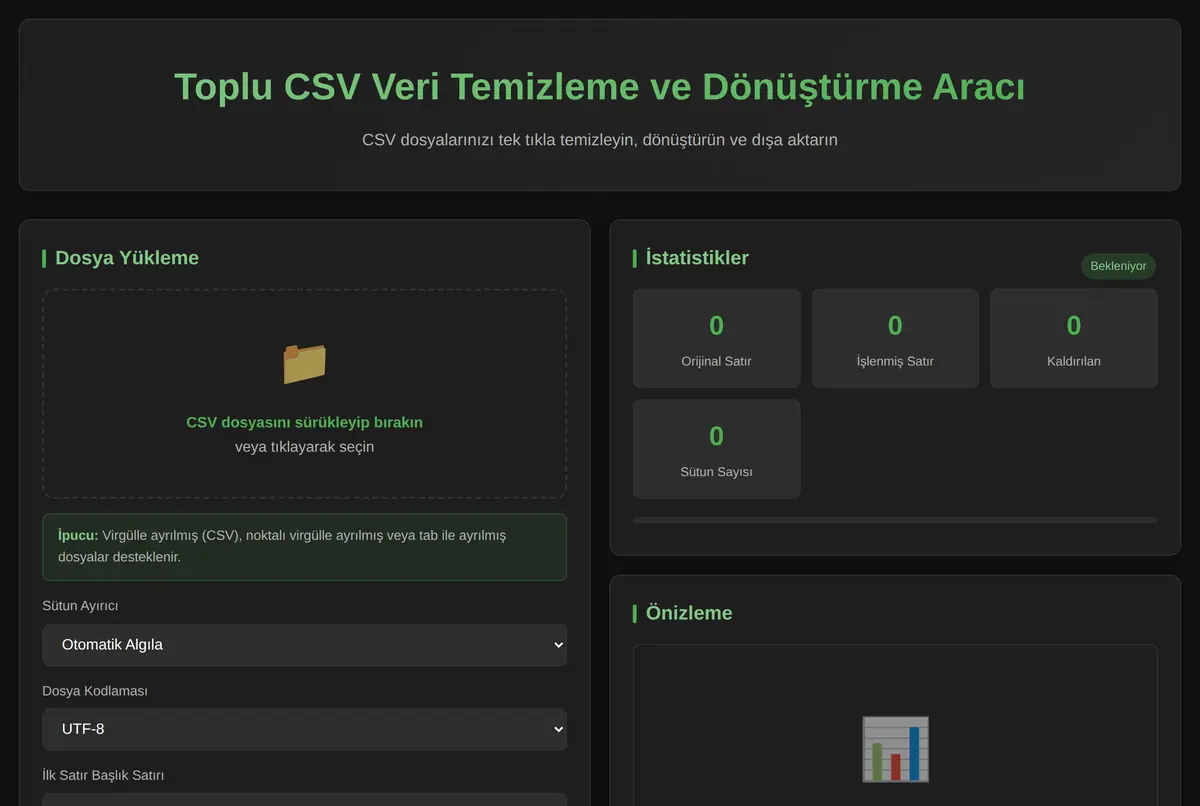1200x806 pixels.
Task: Click the Bekleniyor status badge
Action: (1118, 266)
